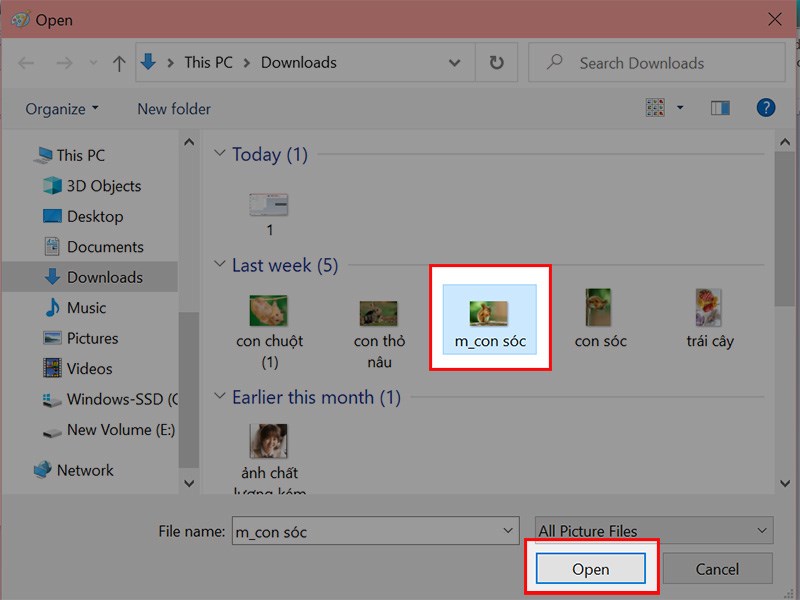The height and width of the screenshot is (600, 800).
Task: Click the Refresh button in address bar
Action: click(x=496, y=63)
